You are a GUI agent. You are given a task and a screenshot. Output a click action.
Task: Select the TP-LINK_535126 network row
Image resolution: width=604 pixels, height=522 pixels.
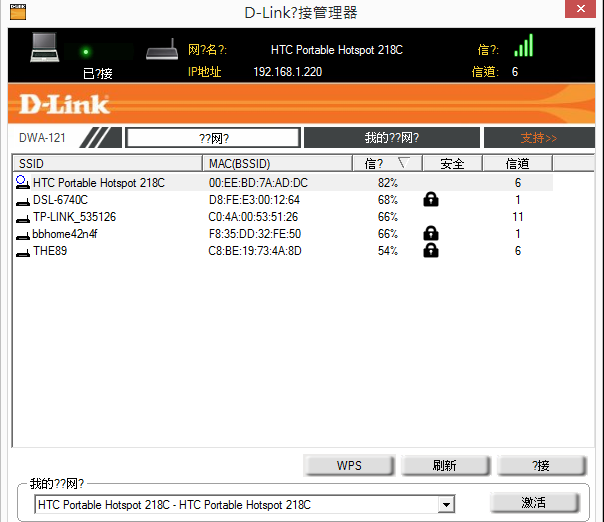[x=283, y=217]
